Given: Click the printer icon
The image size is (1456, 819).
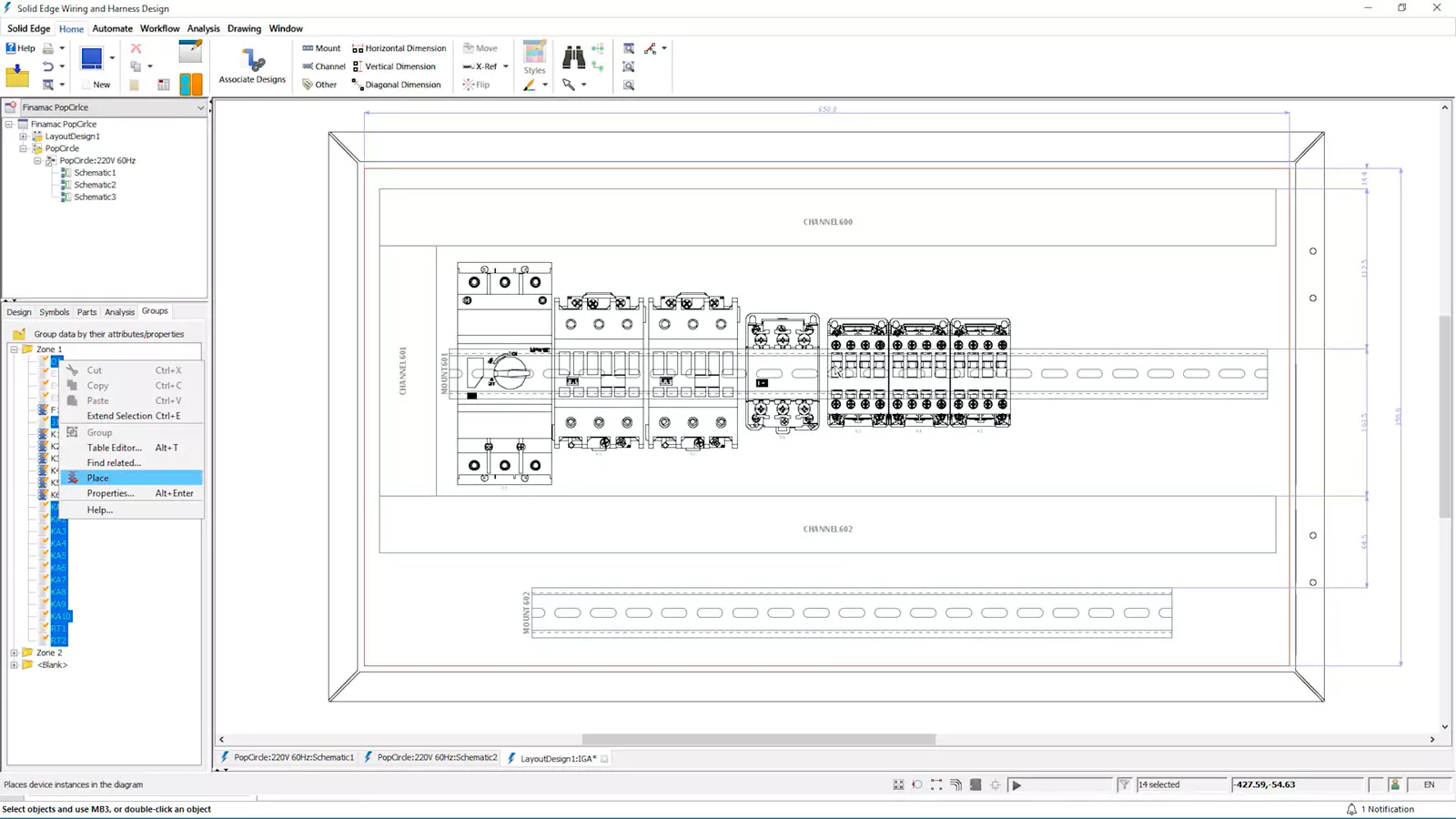Looking at the screenshot, I should [x=48, y=48].
